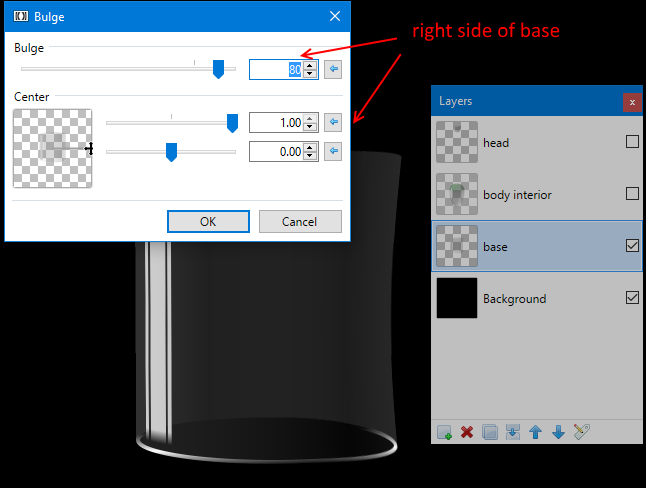Image resolution: width=646 pixels, height=488 pixels.
Task: Increase the 0.00 Center value spinner
Action: click(310, 147)
